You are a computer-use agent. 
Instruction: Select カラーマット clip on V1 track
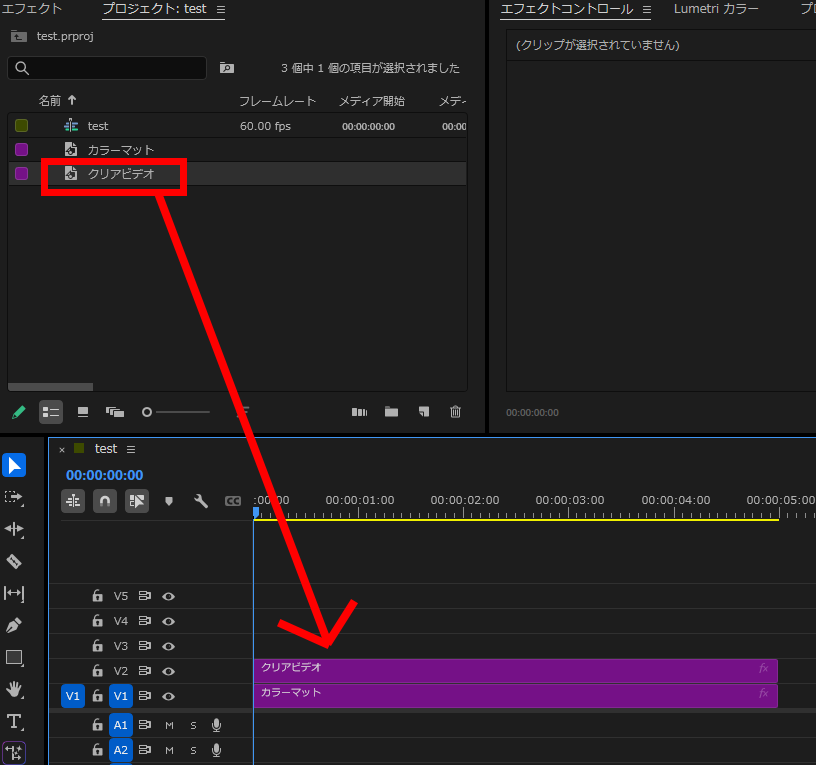pos(516,696)
